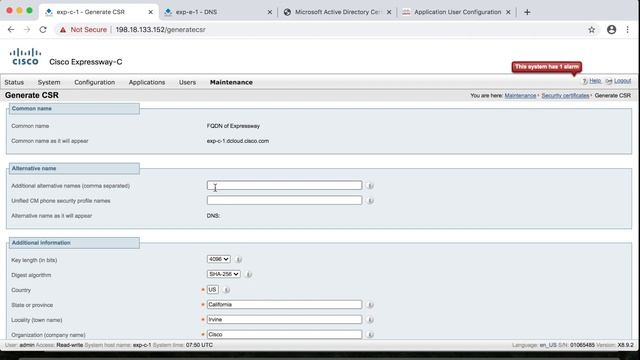Click the exp-c-1.dcloud.cisco.com common name text

(238, 141)
